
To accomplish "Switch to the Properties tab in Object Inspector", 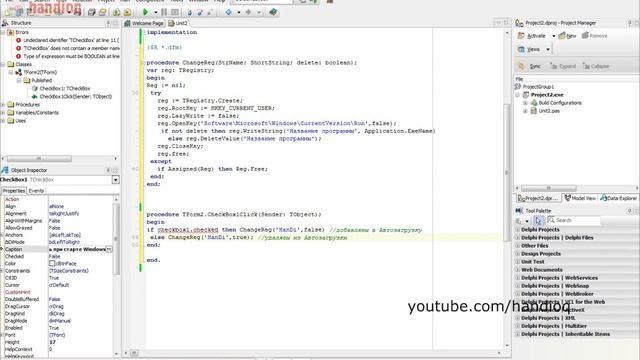I will tap(14, 191).
